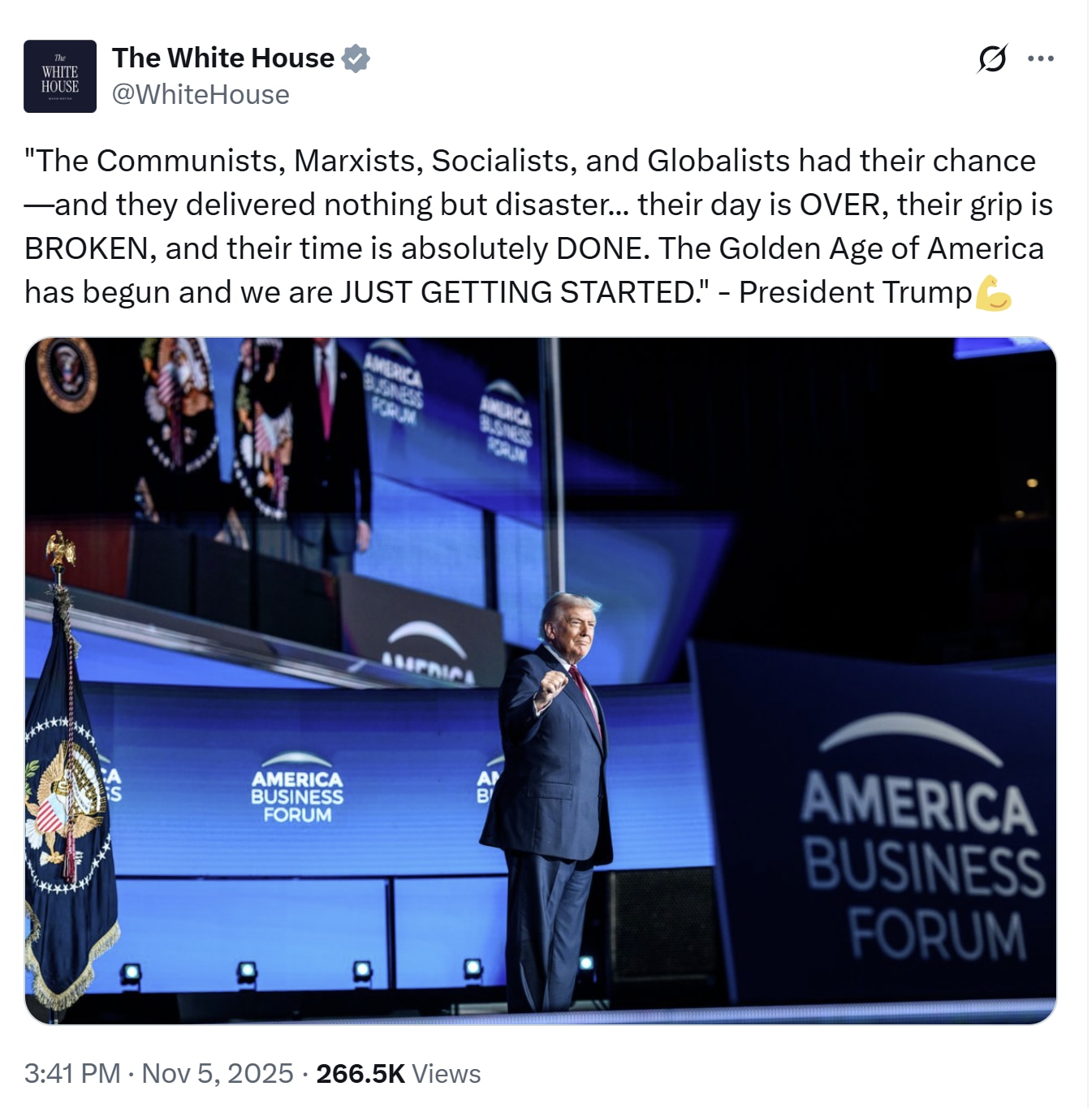Screen dimensions: 1092x1108
Task: Visit the @WhiteHouse handle link
Action: [201, 95]
